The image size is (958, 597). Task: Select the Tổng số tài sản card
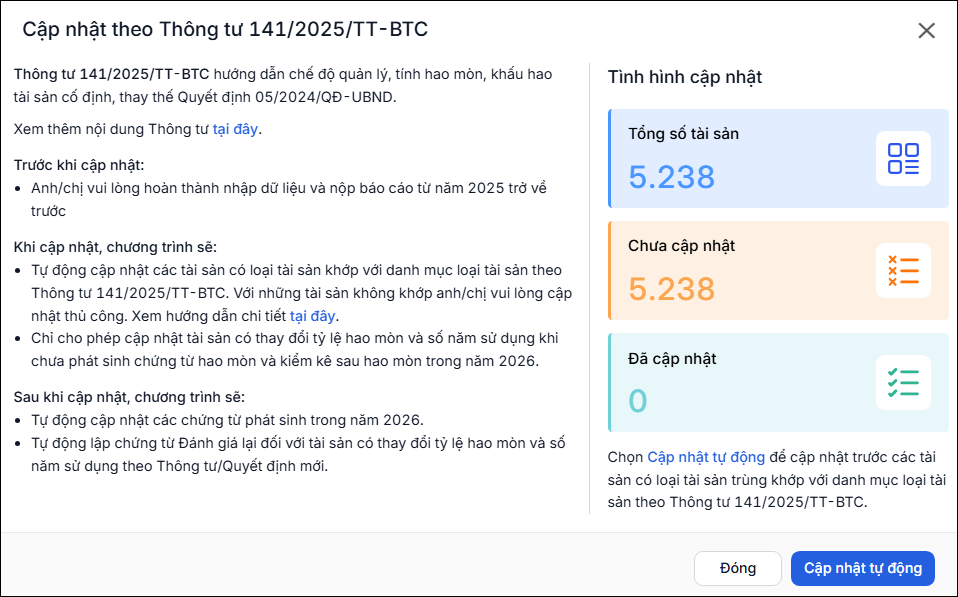click(x=778, y=159)
